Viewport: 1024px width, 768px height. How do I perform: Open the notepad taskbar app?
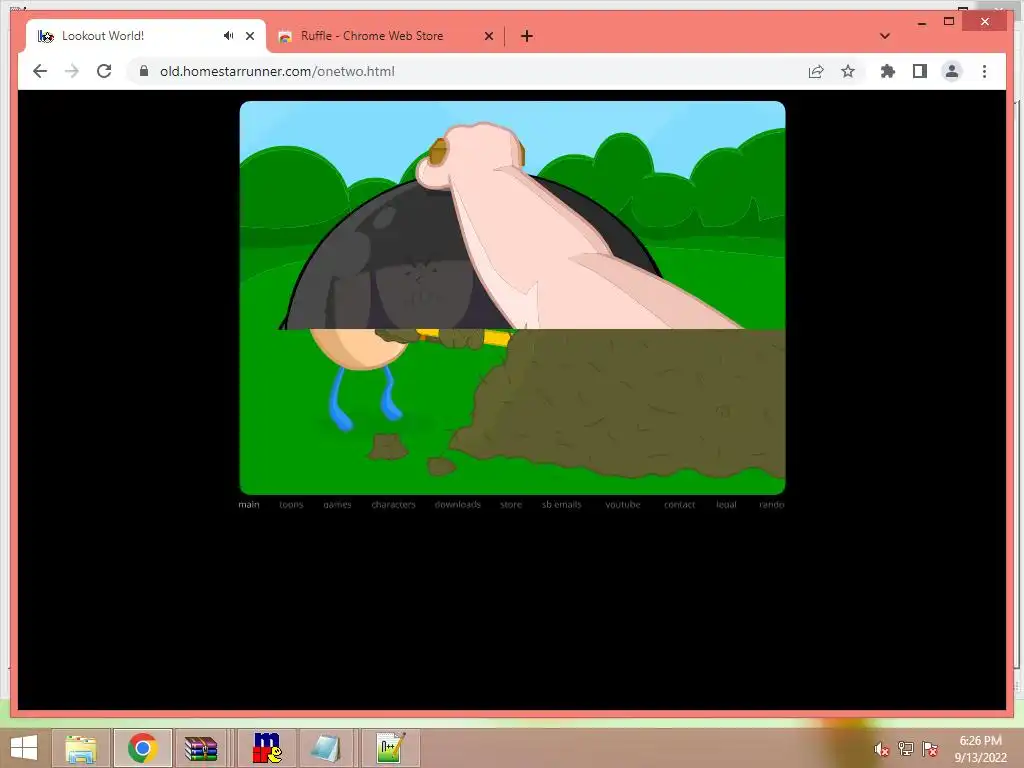(325, 748)
